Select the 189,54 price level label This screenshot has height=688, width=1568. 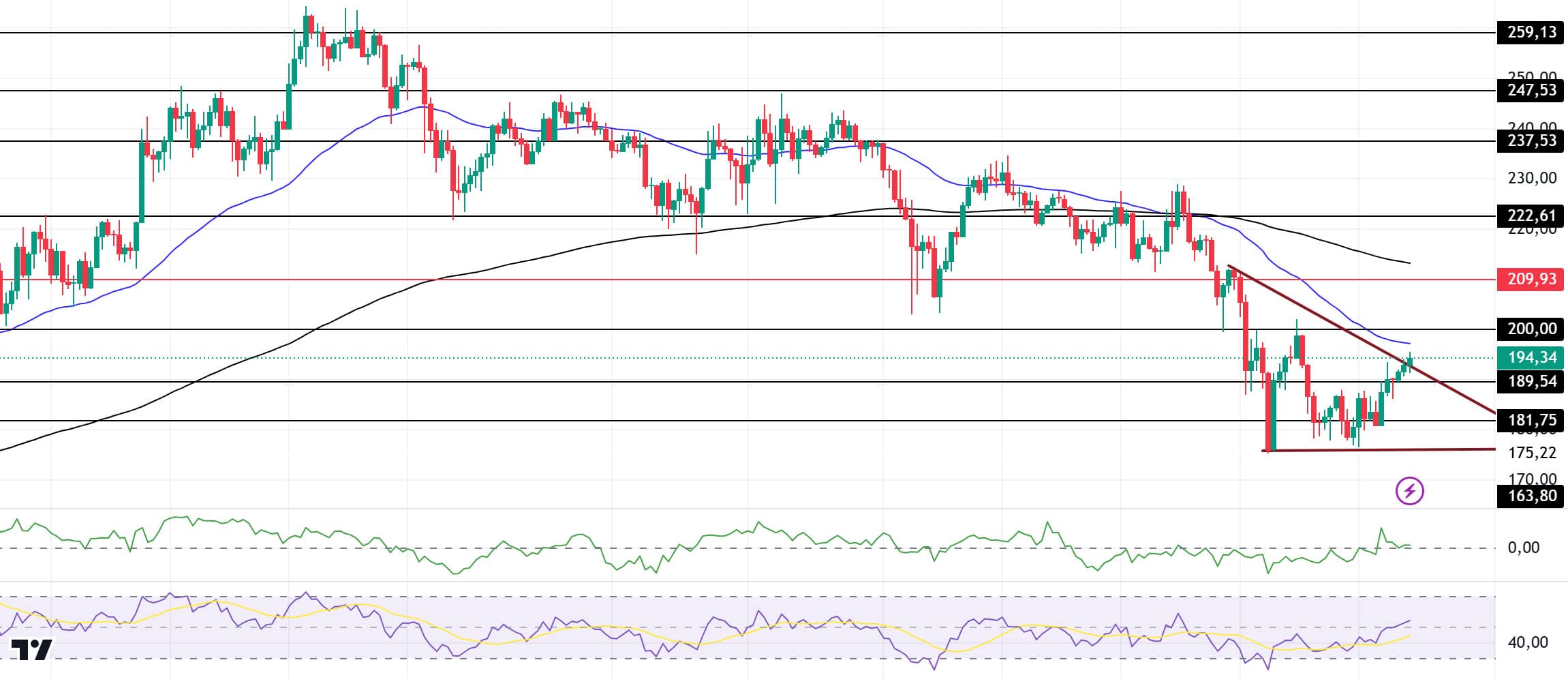[x=1530, y=382]
